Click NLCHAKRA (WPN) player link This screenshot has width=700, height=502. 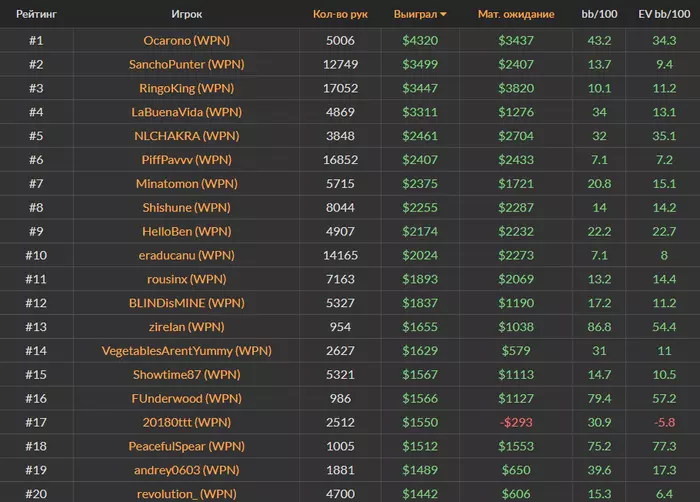click(187, 135)
